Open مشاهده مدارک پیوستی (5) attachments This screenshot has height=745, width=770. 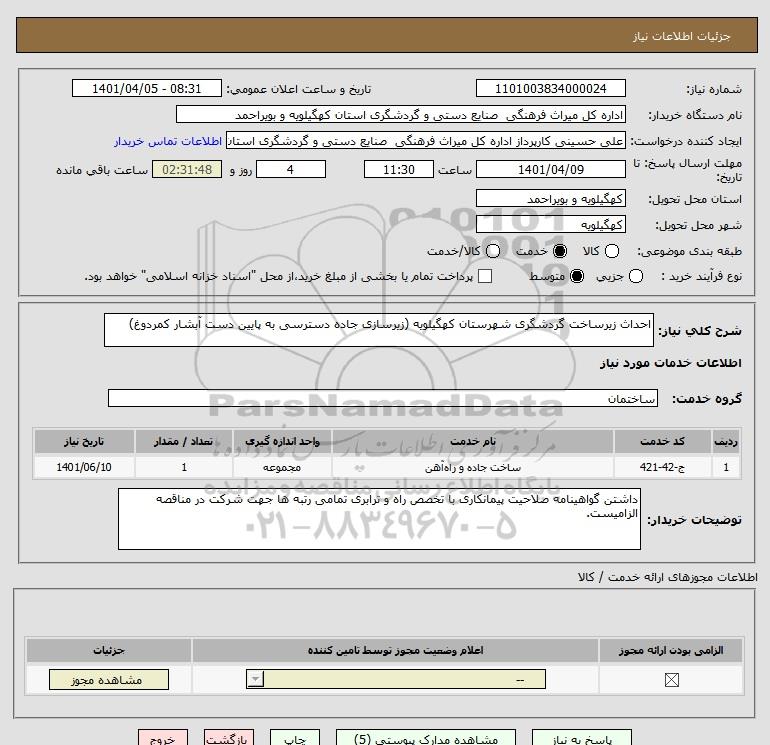(x=426, y=738)
